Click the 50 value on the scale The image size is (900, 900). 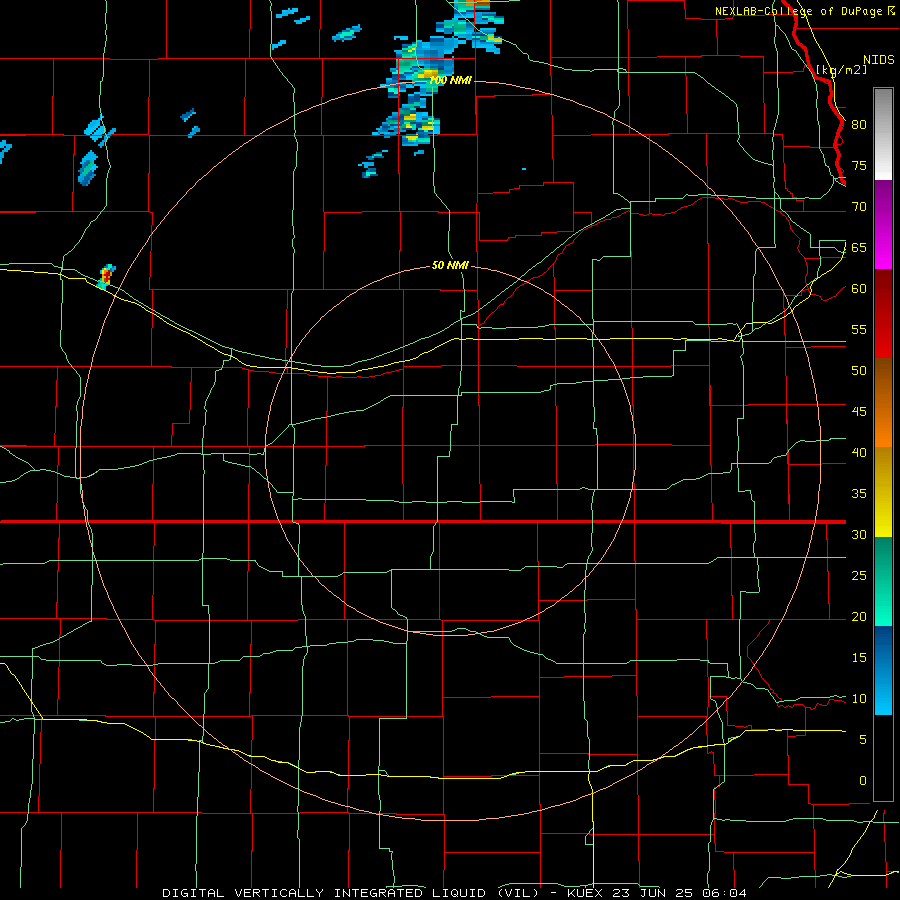pyautogui.click(x=859, y=370)
